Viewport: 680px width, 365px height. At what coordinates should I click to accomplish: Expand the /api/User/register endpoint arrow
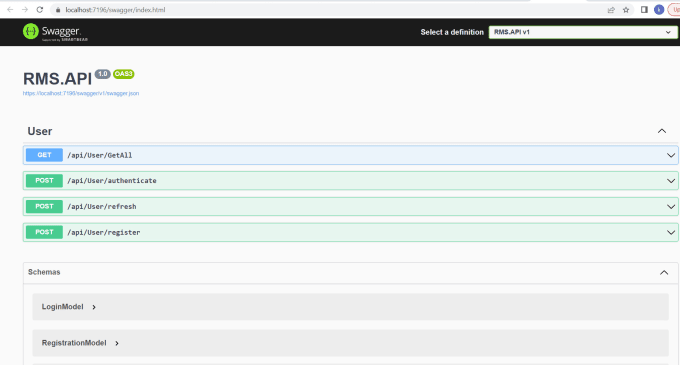[670, 232]
